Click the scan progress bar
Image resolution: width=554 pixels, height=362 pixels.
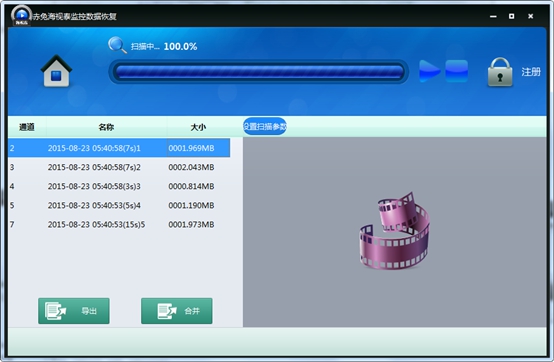(259, 72)
